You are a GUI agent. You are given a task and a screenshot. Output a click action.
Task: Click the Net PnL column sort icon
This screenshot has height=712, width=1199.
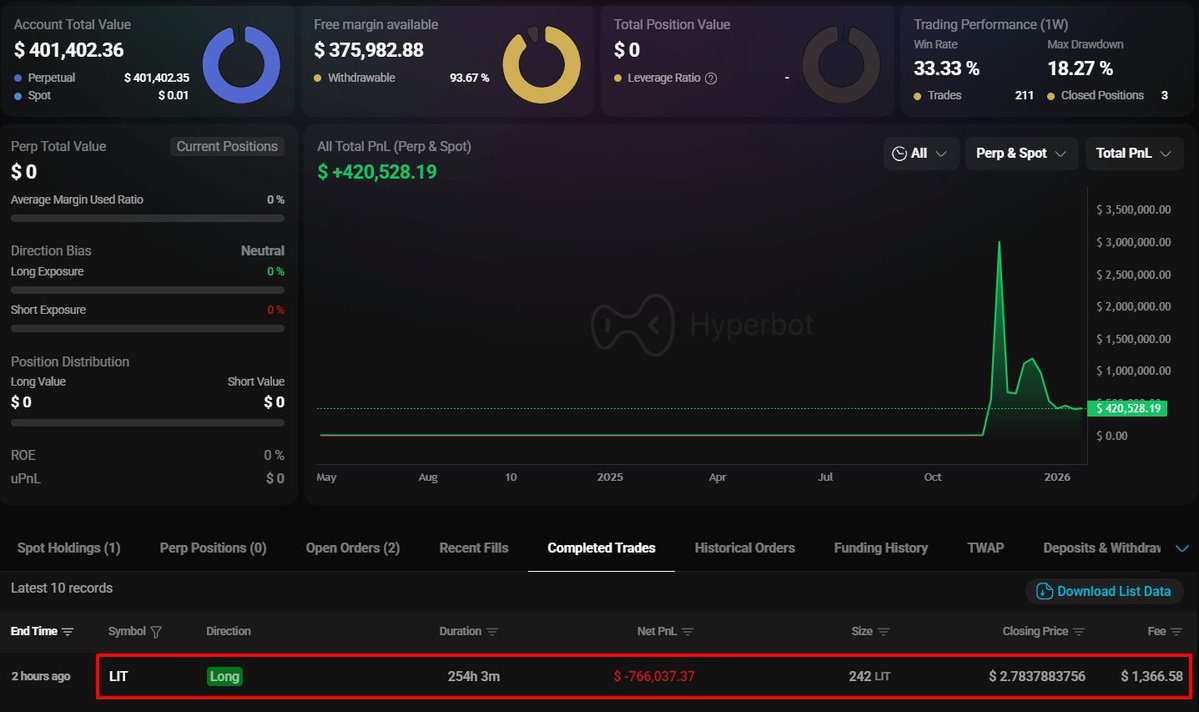pos(687,632)
